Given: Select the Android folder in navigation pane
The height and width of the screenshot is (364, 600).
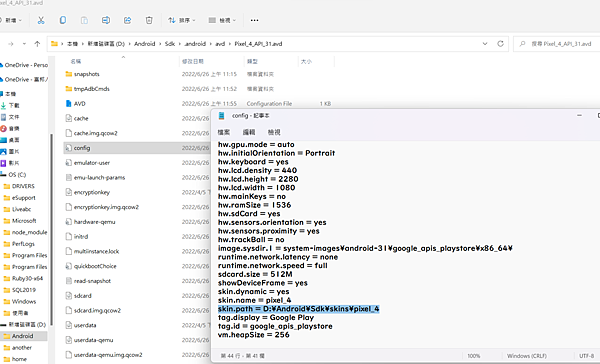Looking at the screenshot, I should (23, 336).
